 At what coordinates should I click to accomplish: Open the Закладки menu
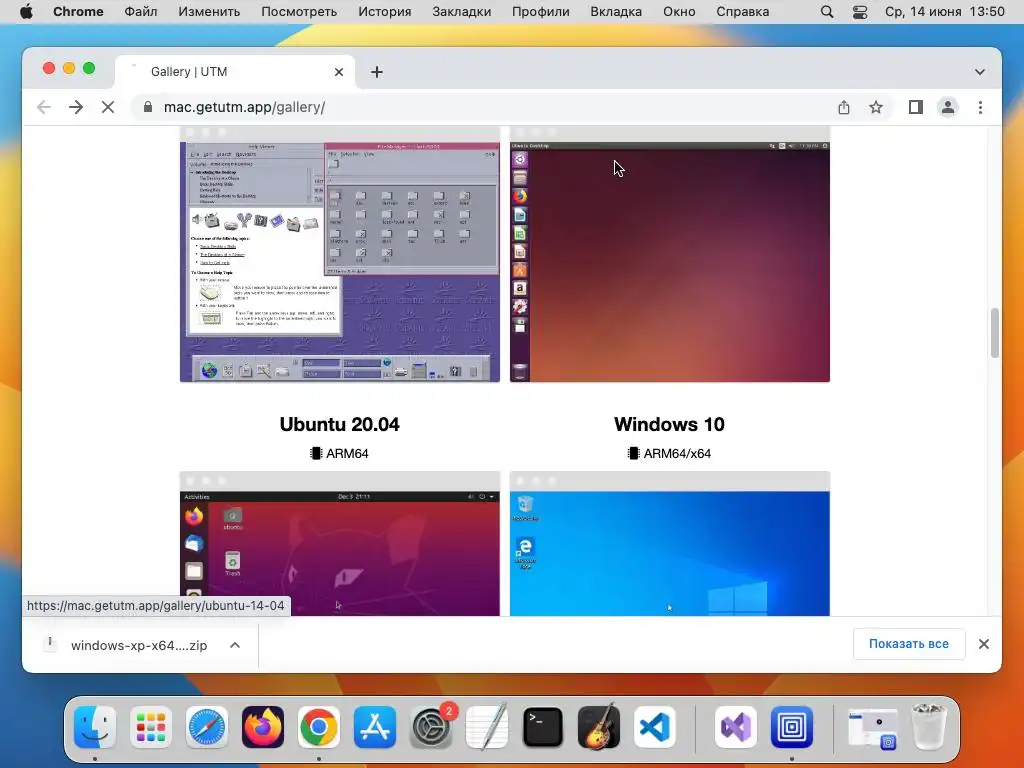(x=462, y=12)
